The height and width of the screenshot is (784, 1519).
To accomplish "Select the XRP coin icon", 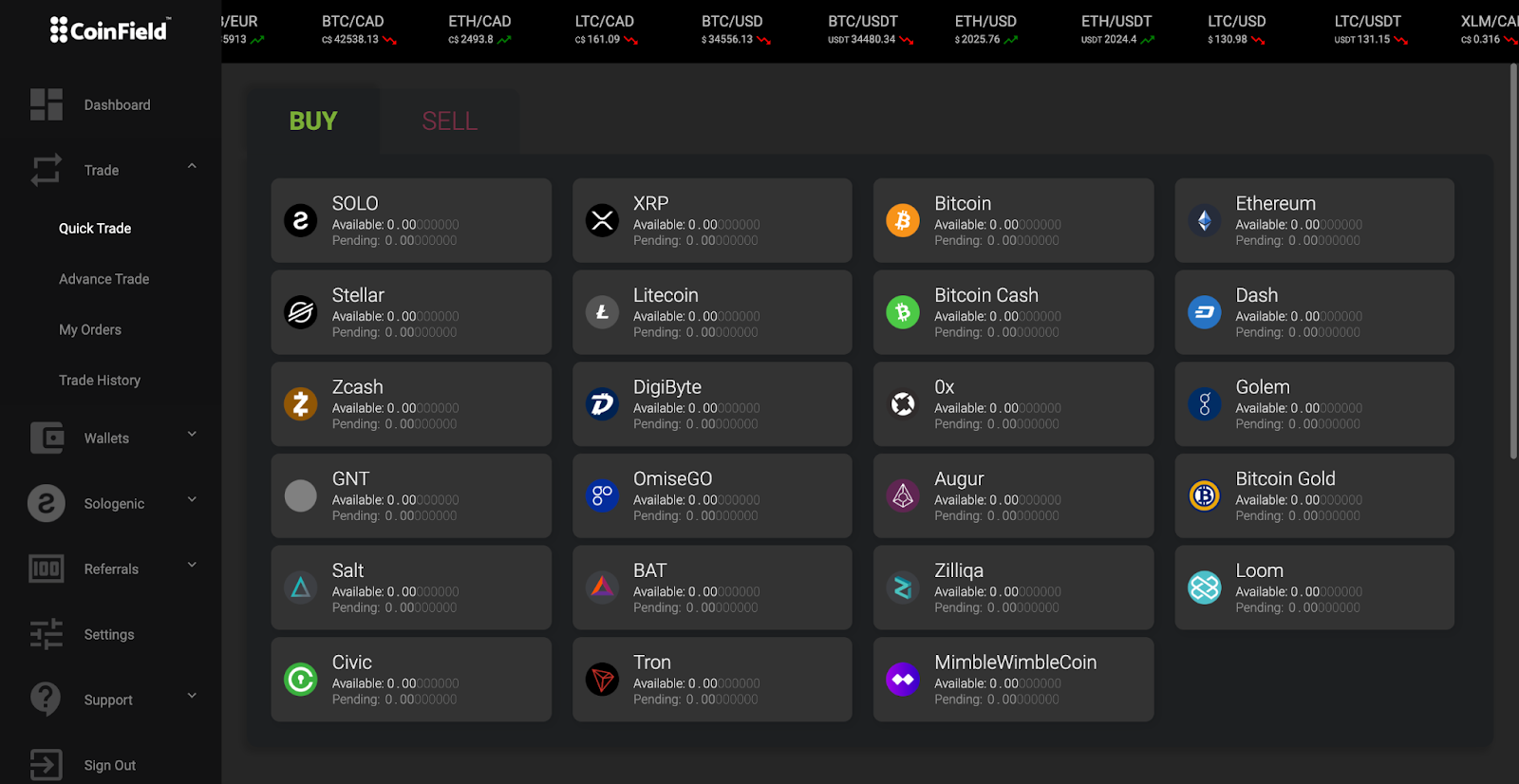I will [x=602, y=220].
